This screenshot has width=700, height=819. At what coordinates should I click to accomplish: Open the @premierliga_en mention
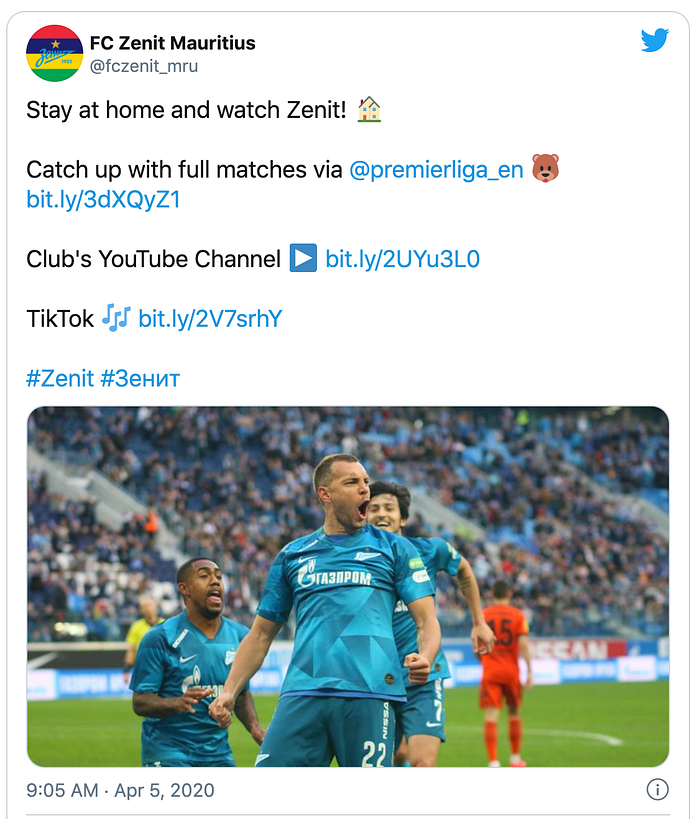tap(436, 170)
